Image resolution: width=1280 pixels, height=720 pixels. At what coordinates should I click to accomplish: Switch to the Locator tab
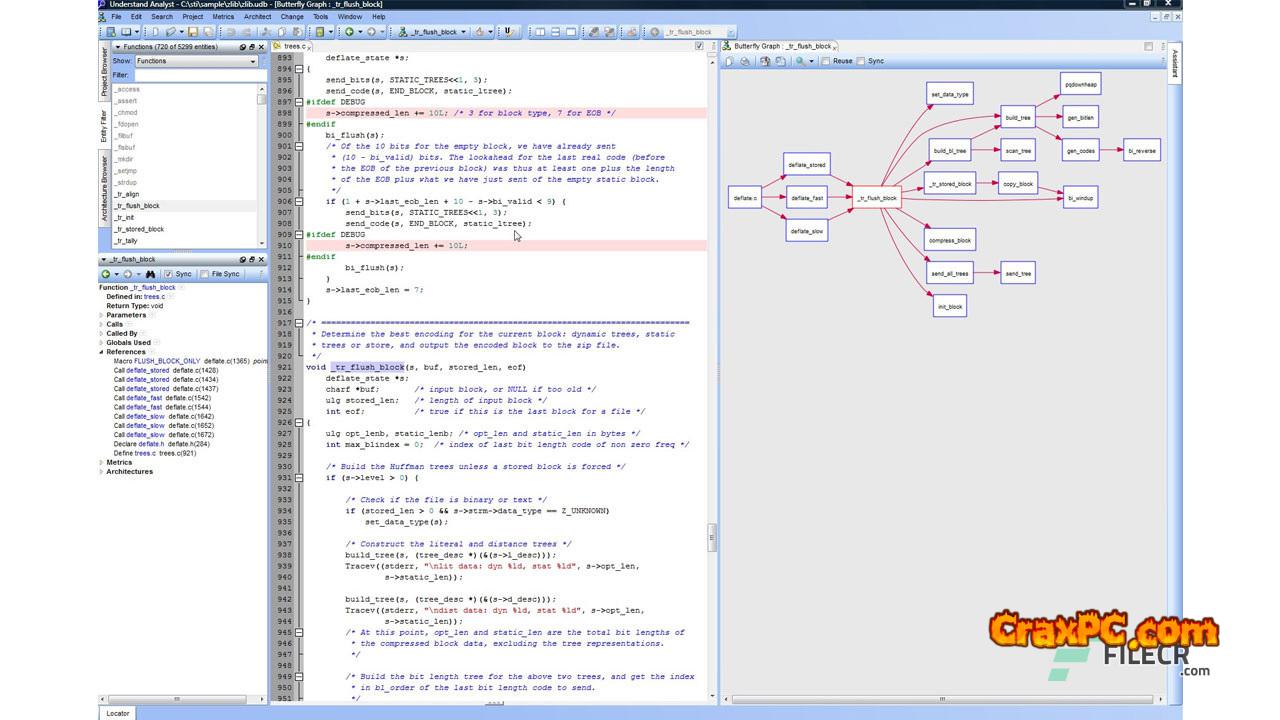click(x=118, y=713)
